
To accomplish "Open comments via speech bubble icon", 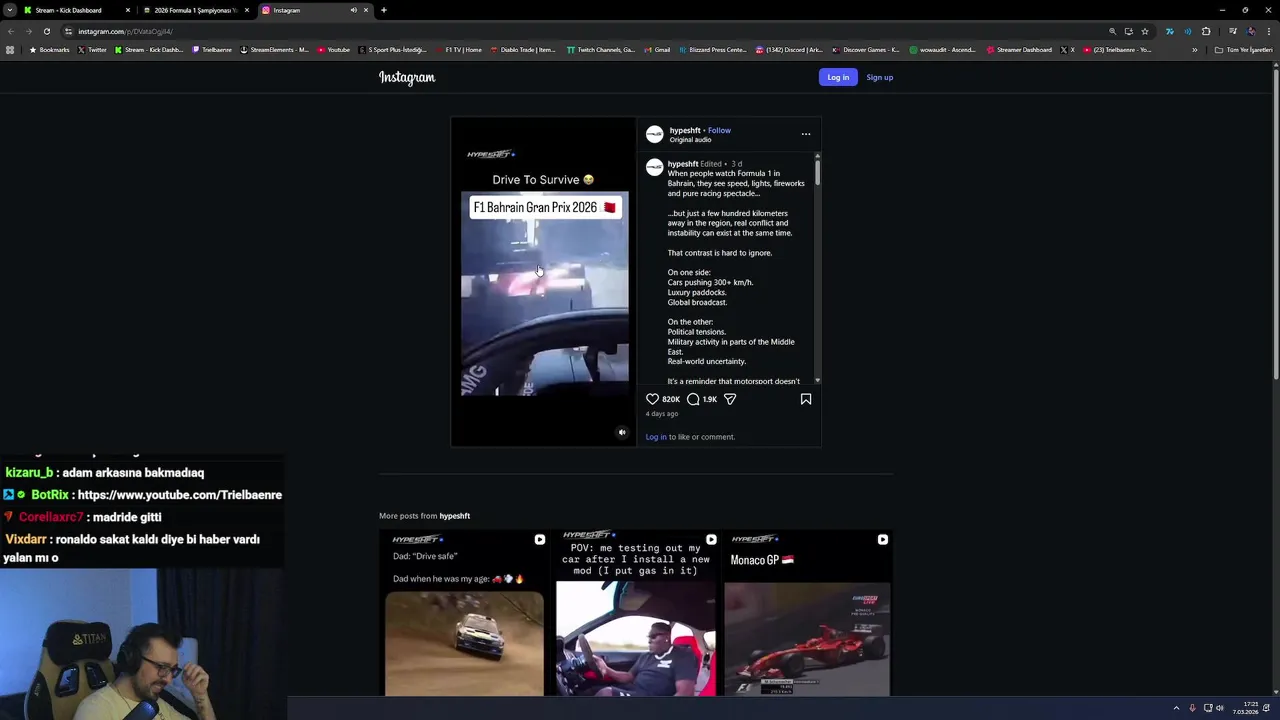I will 693,399.
